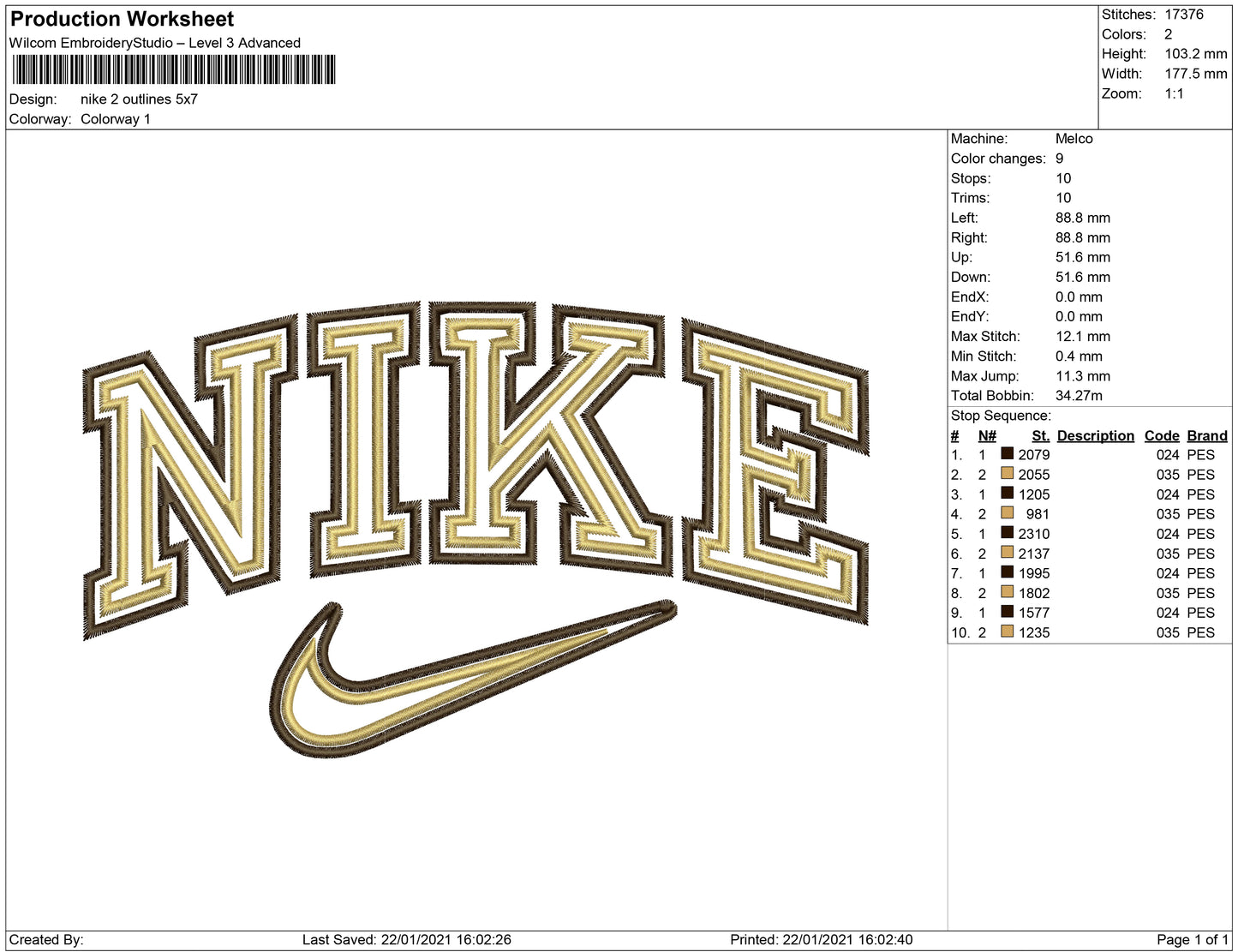Click the tan swatch in stop 4
This screenshot has height=952, width=1238.
pyautogui.click(x=1008, y=513)
